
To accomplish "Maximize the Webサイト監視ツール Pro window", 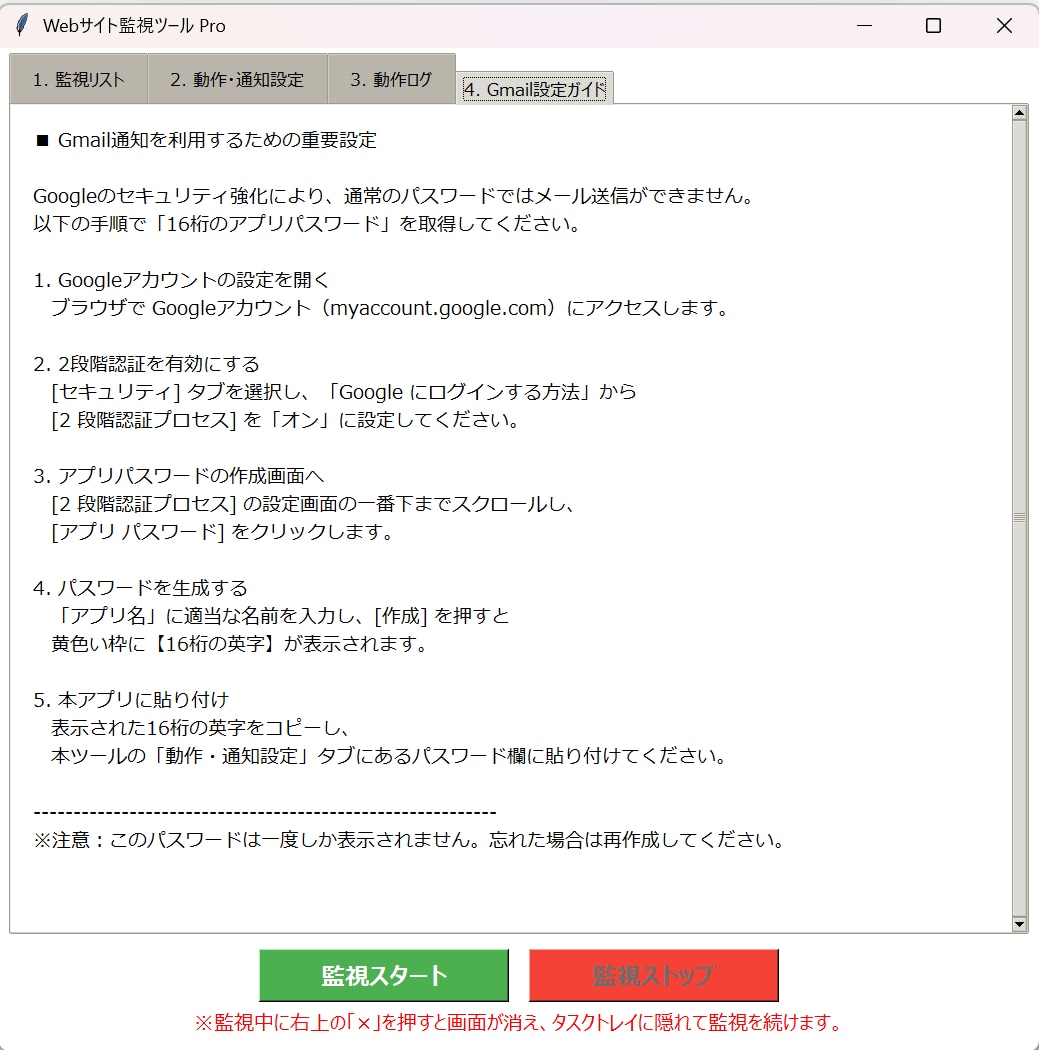I will tap(933, 25).
